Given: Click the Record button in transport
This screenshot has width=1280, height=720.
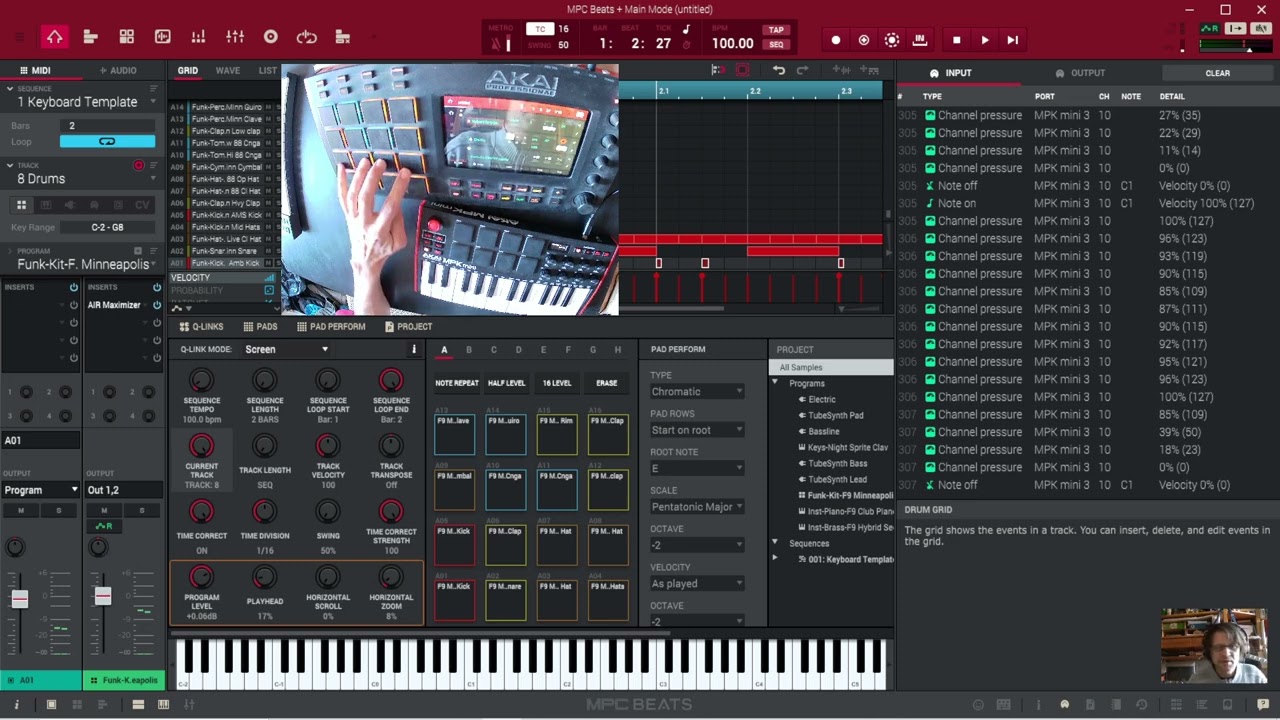Looking at the screenshot, I should pyautogui.click(x=836, y=40).
